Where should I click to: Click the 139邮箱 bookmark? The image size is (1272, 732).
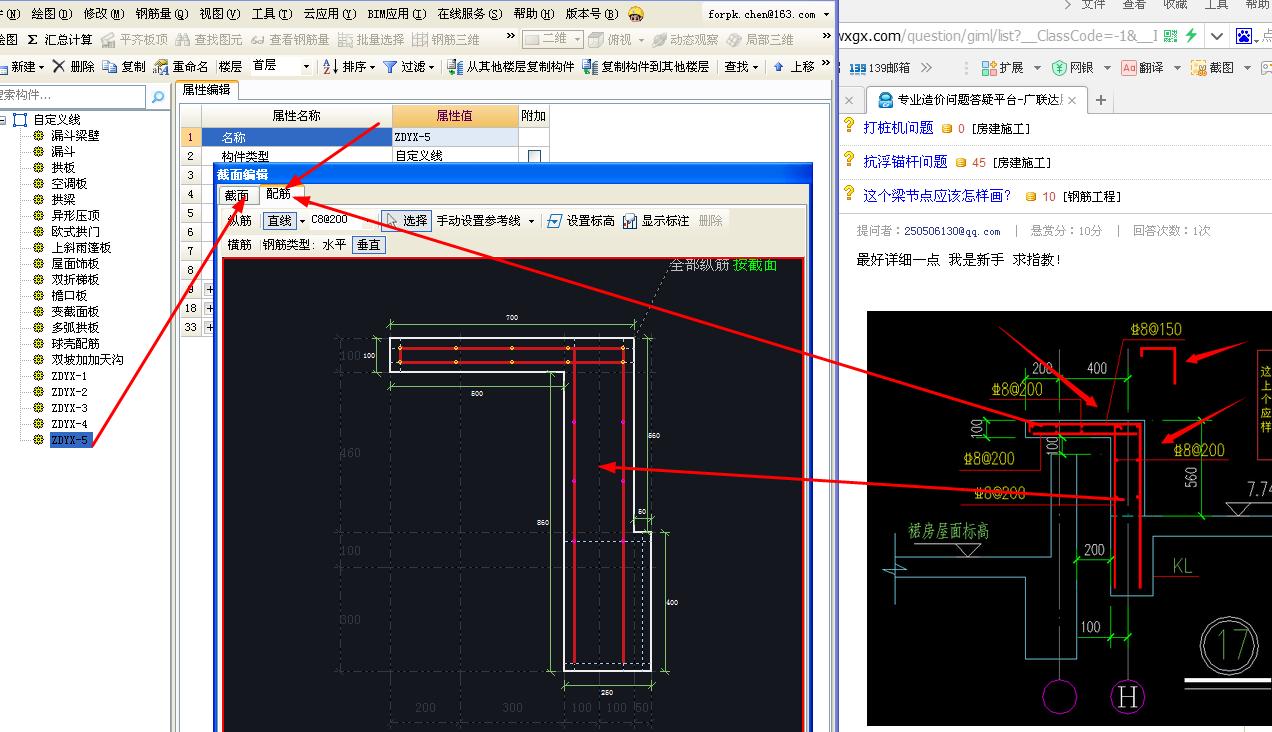coord(880,68)
